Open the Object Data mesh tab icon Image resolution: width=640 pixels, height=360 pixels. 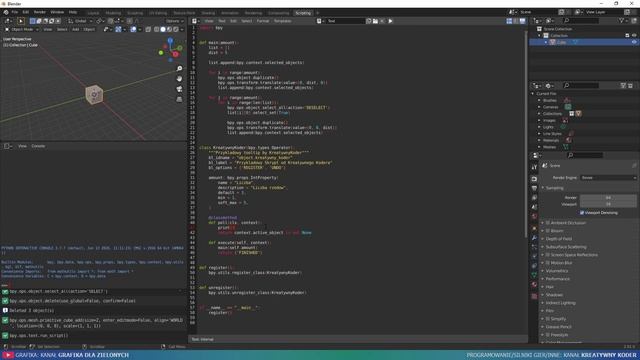pyautogui.click(x=534, y=275)
